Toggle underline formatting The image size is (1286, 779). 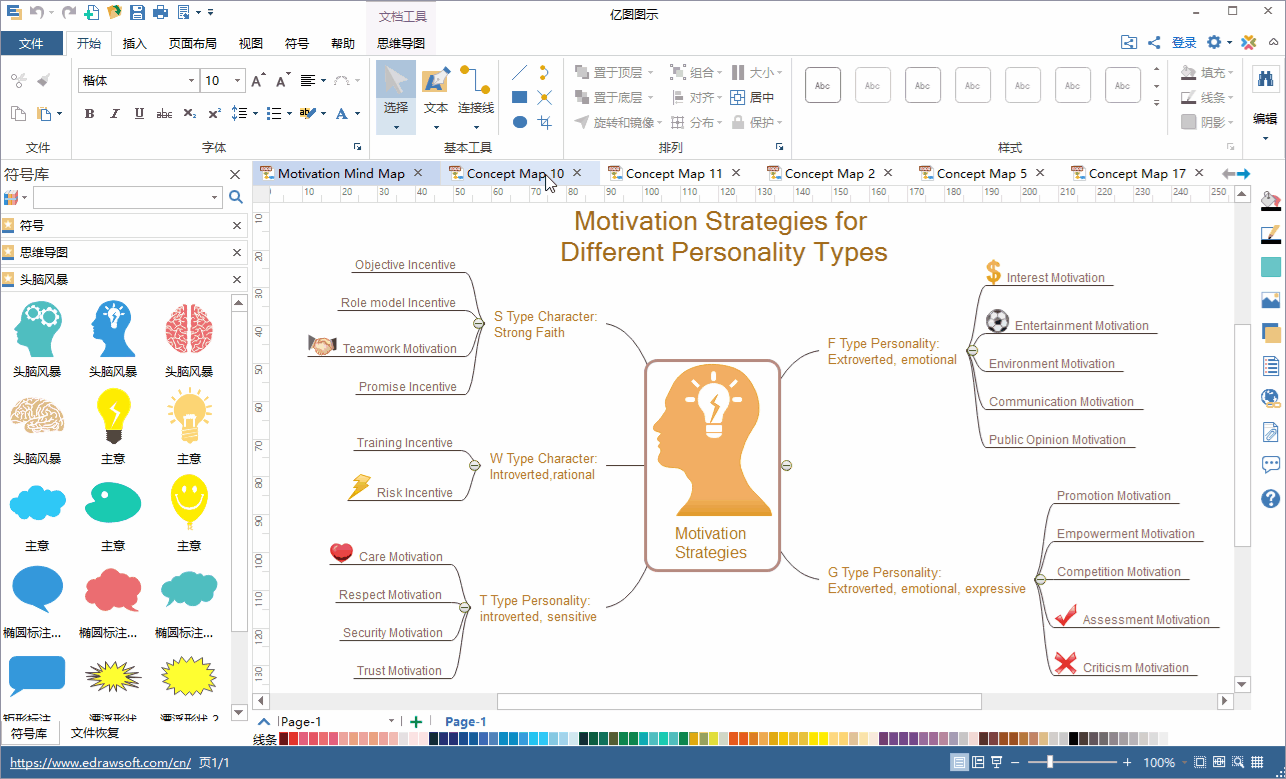[139, 114]
